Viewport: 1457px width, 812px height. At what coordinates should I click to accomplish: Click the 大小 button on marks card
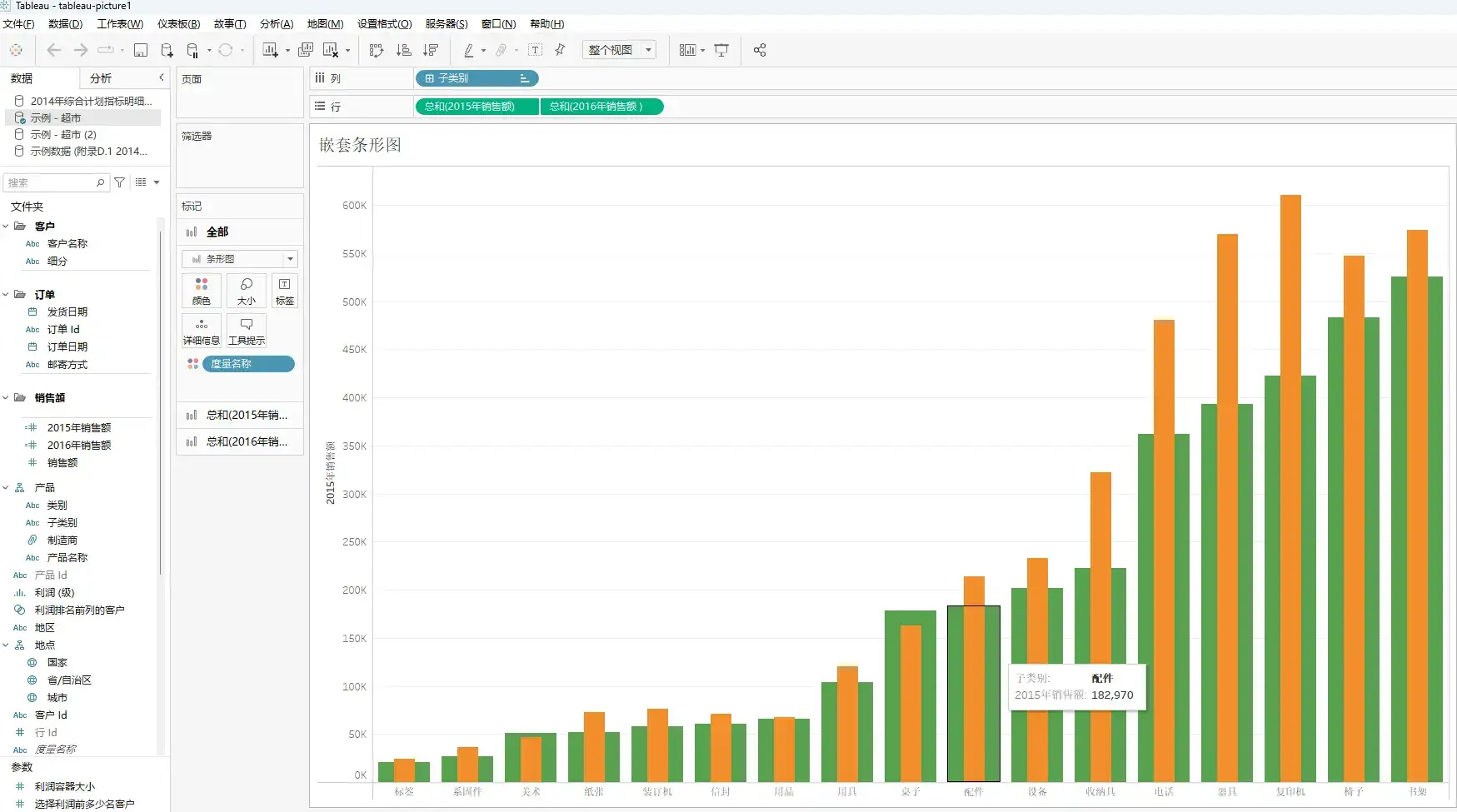[247, 291]
